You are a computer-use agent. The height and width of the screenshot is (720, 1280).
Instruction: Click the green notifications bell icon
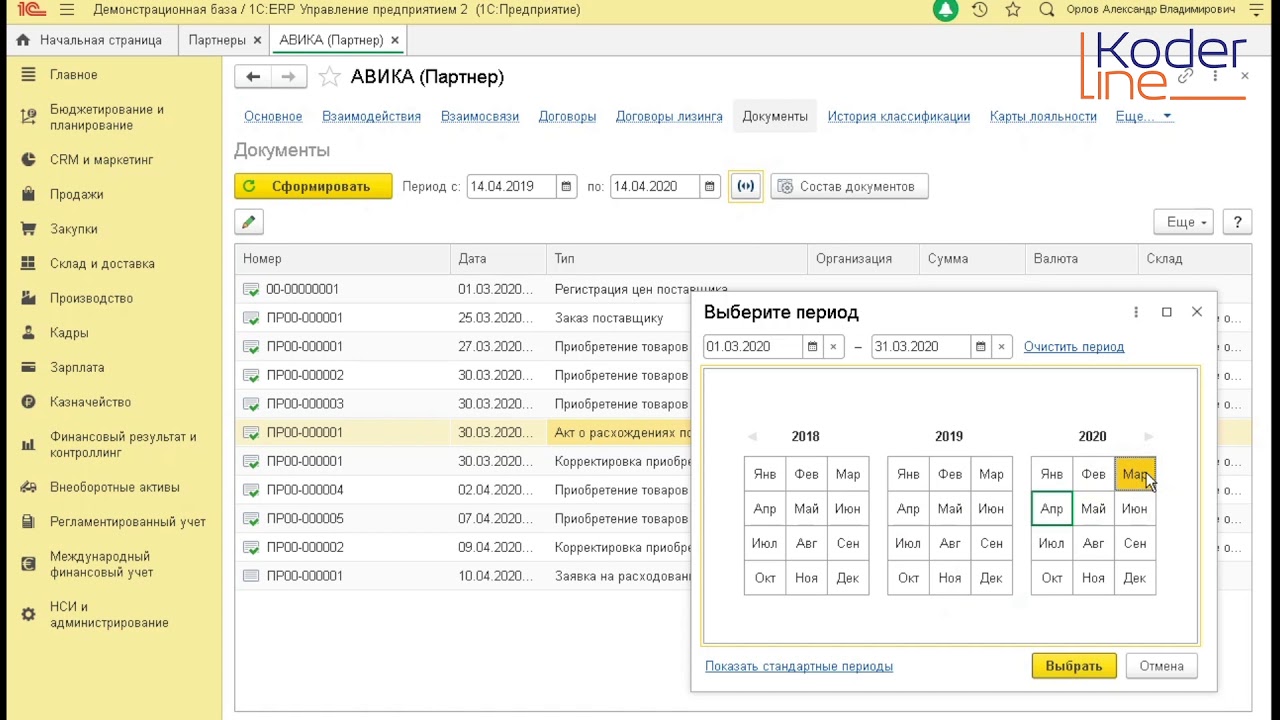[x=945, y=10]
